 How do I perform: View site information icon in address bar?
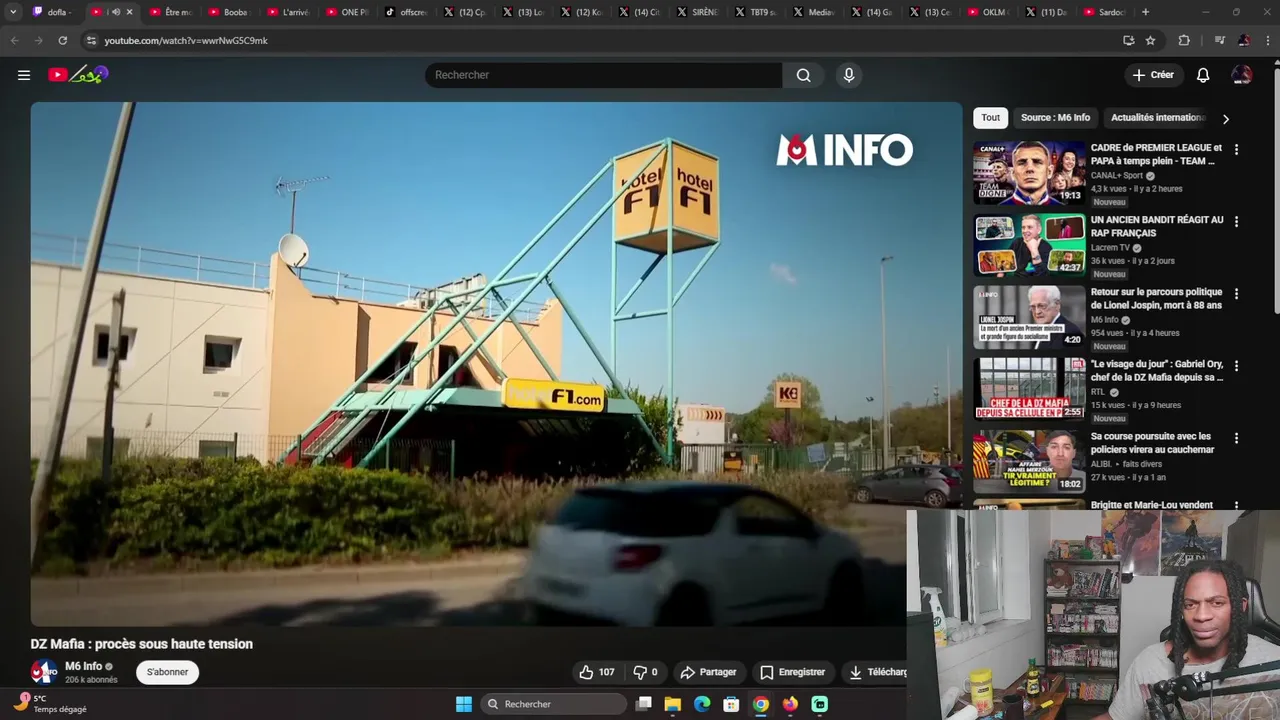point(91,41)
